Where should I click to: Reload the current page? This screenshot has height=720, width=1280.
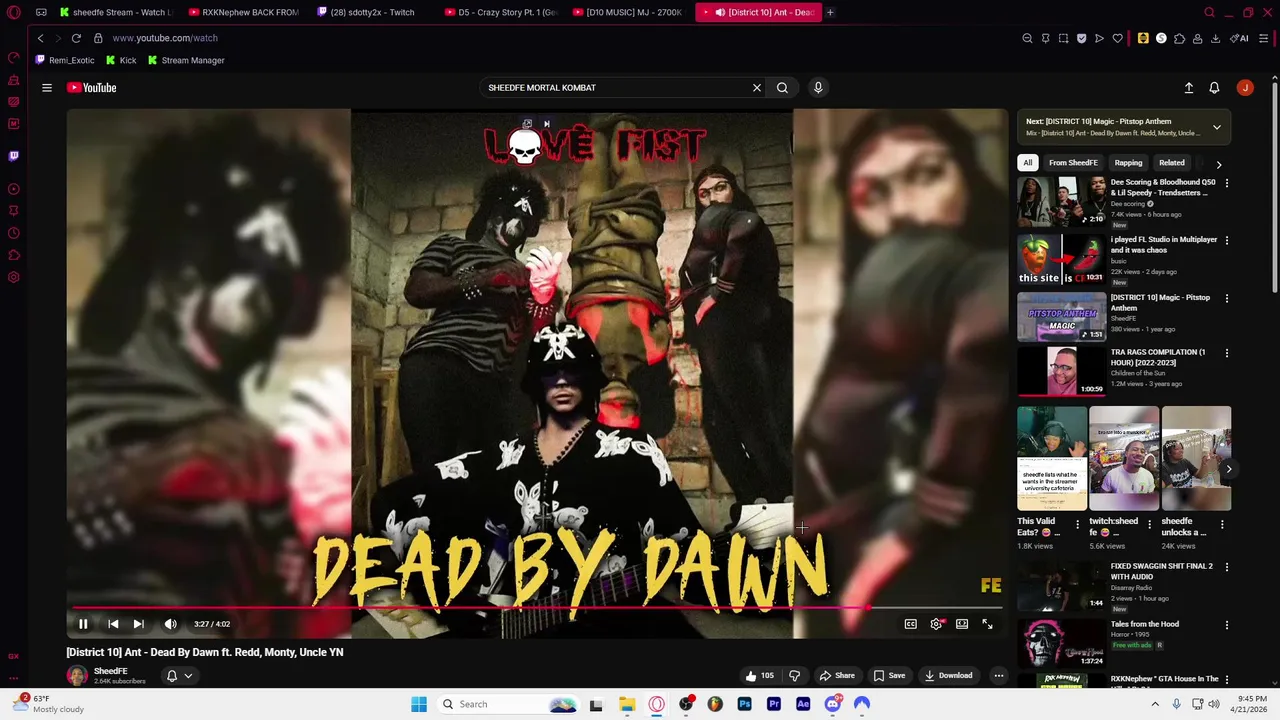point(76,38)
